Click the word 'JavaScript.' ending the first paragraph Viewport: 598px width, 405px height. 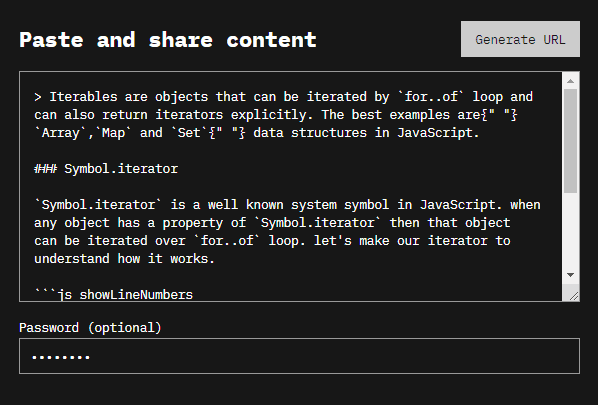tap(438, 133)
